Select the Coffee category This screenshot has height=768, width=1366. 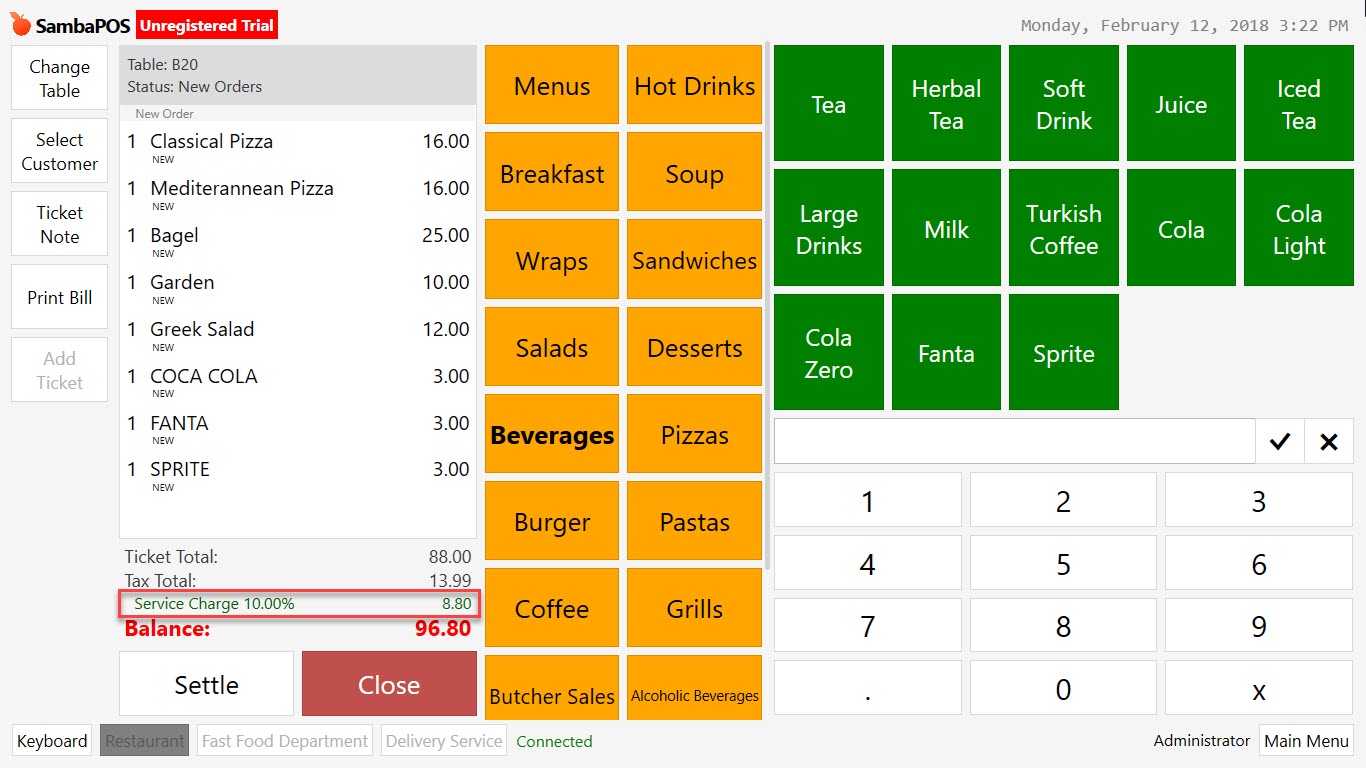(552, 609)
